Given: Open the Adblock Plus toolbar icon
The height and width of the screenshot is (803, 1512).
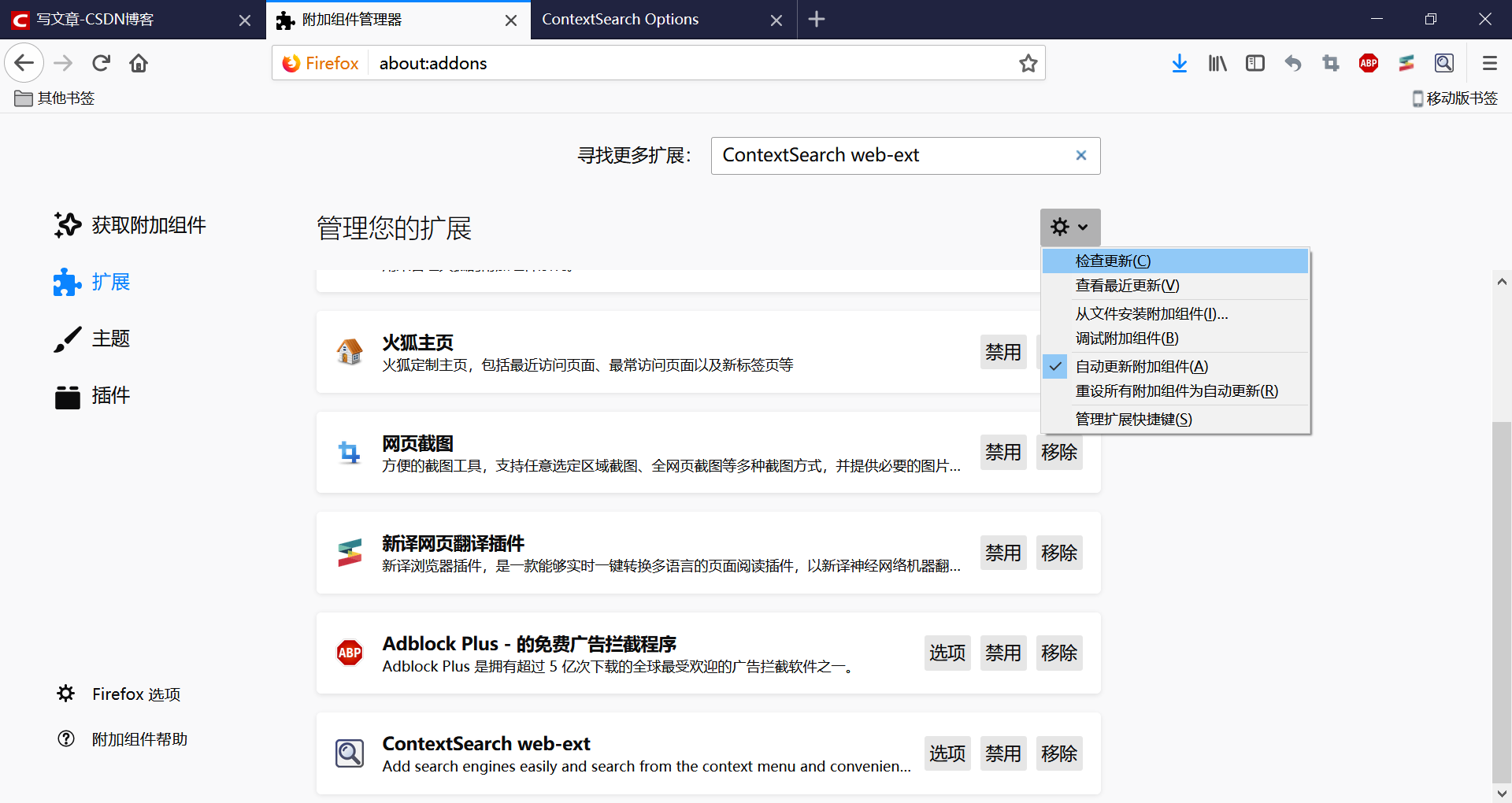Looking at the screenshot, I should click(x=1368, y=63).
